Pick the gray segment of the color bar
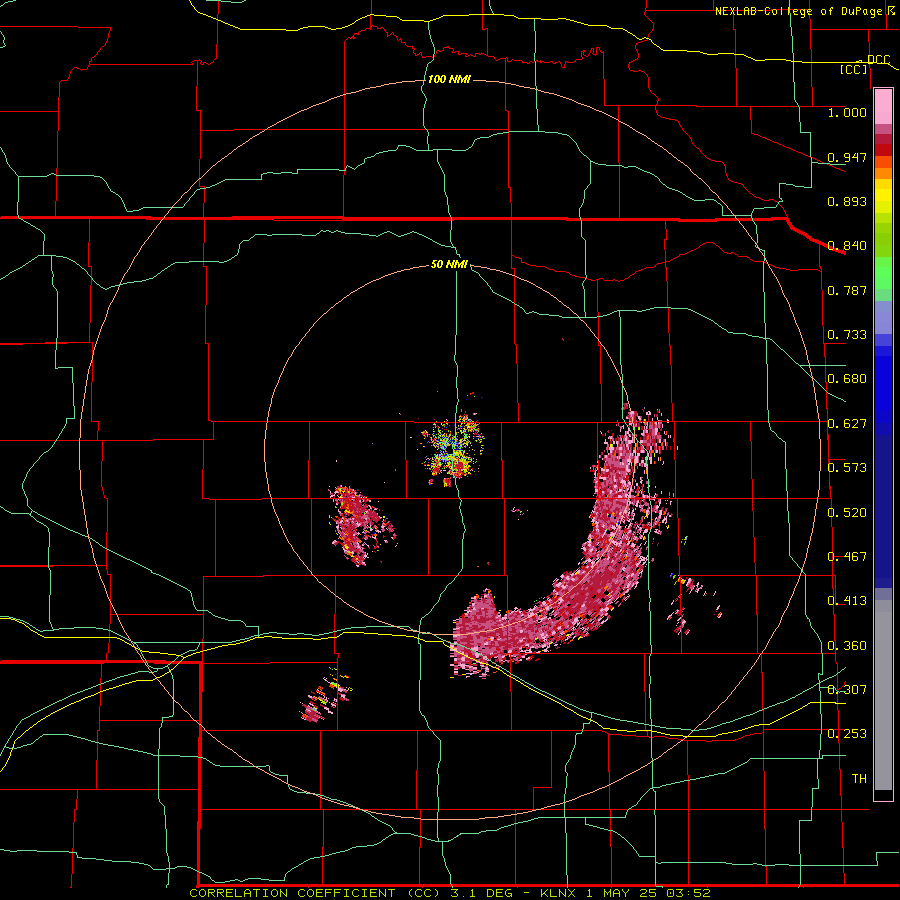This screenshot has width=900, height=900. tap(883, 695)
